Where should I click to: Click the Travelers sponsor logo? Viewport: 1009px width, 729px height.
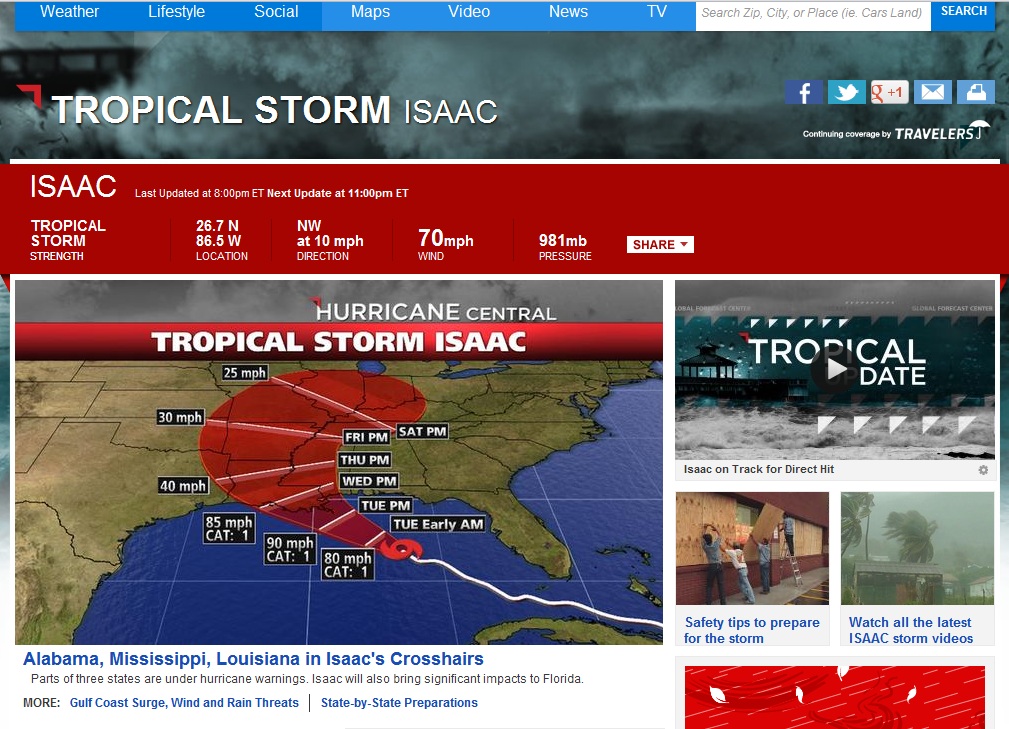pyautogui.click(x=941, y=133)
